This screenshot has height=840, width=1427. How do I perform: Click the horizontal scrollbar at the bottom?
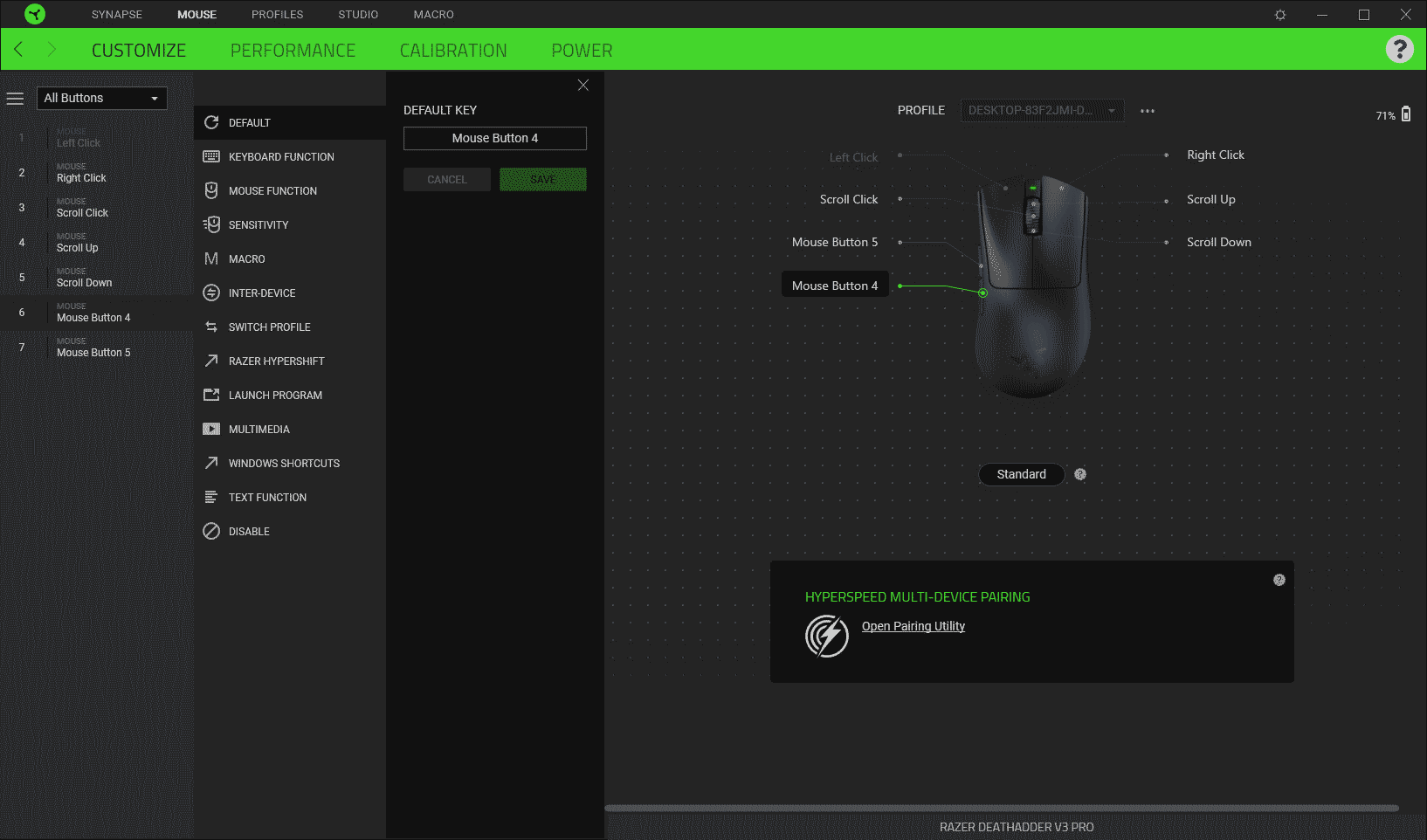point(1002,808)
